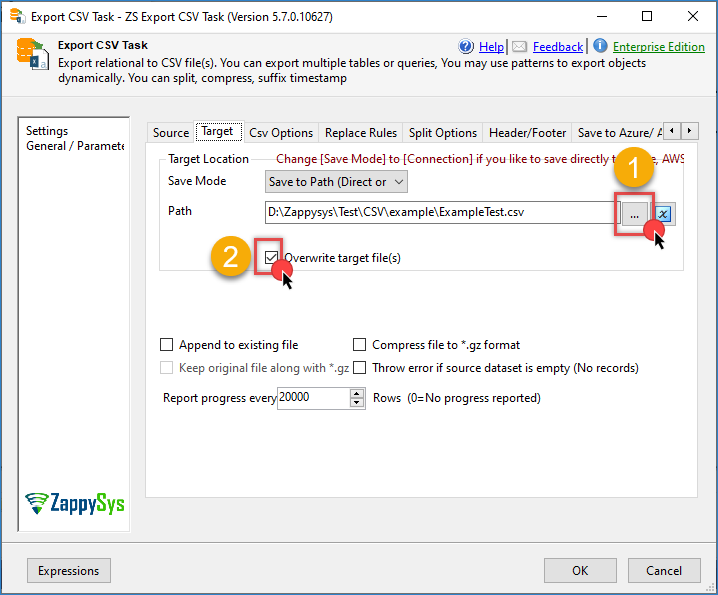The width and height of the screenshot is (718, 595).
Task: Maximize the Export CSV Task window
Action: (647, 16)
